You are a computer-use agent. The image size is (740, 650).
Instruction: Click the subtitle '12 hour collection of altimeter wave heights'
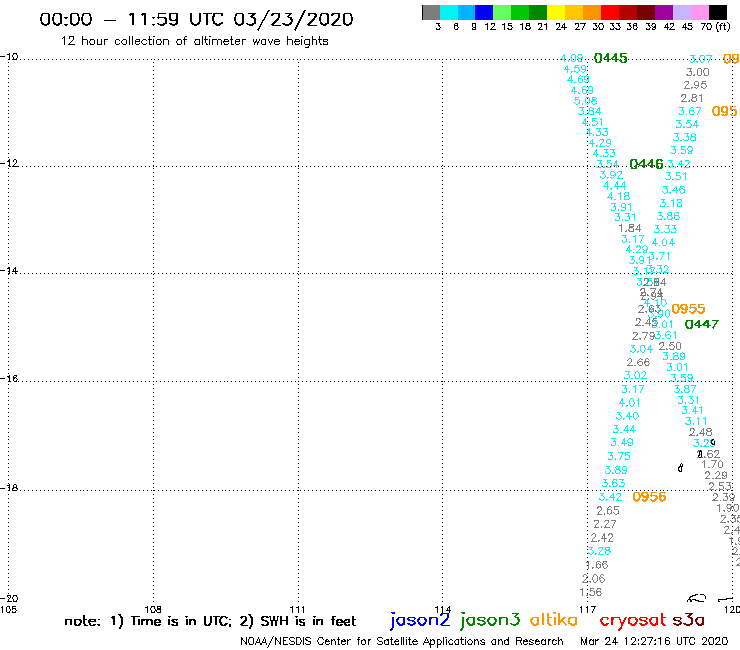click(194, 41)
